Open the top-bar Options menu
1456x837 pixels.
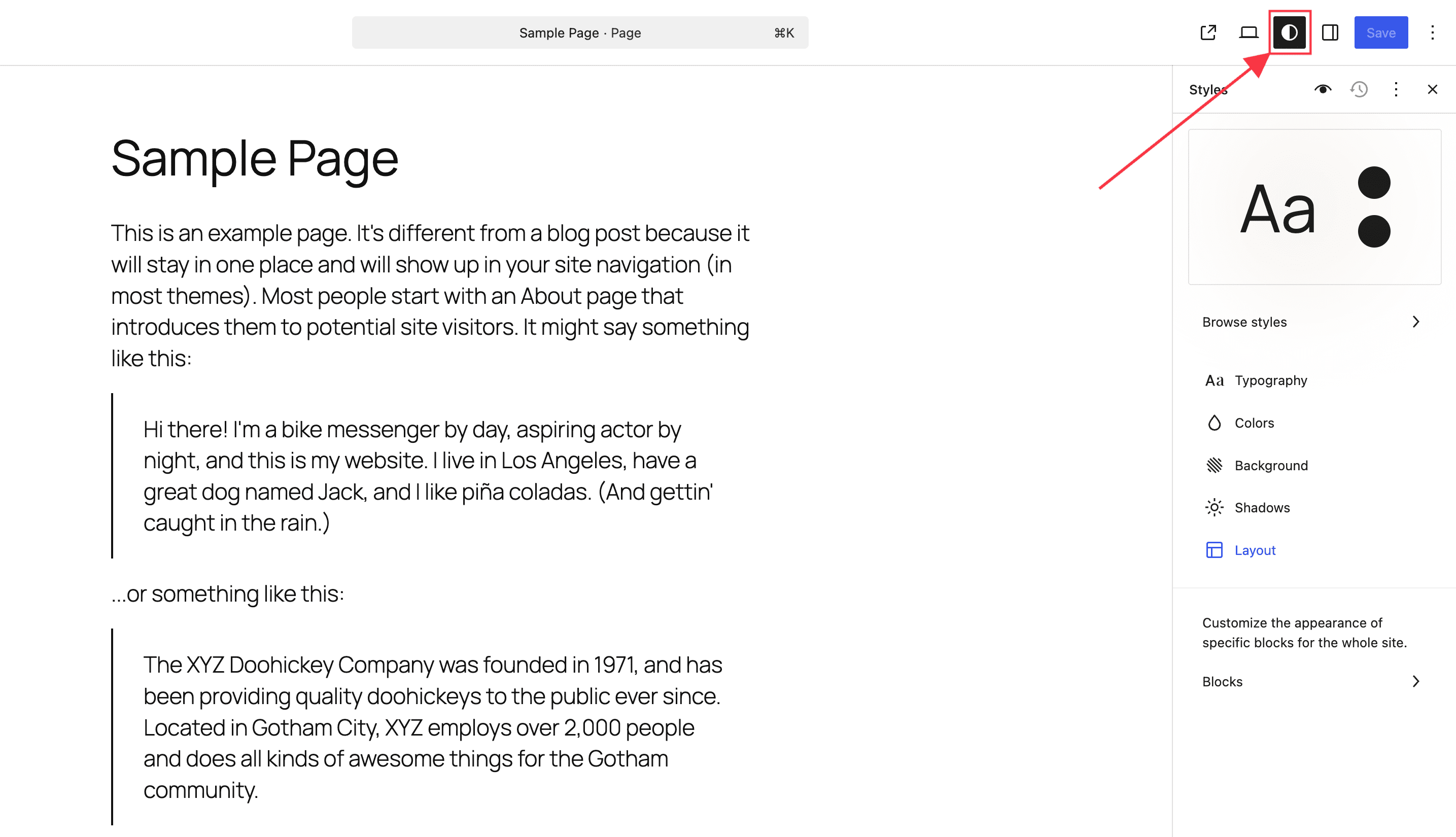click(x=1432, y=33)
